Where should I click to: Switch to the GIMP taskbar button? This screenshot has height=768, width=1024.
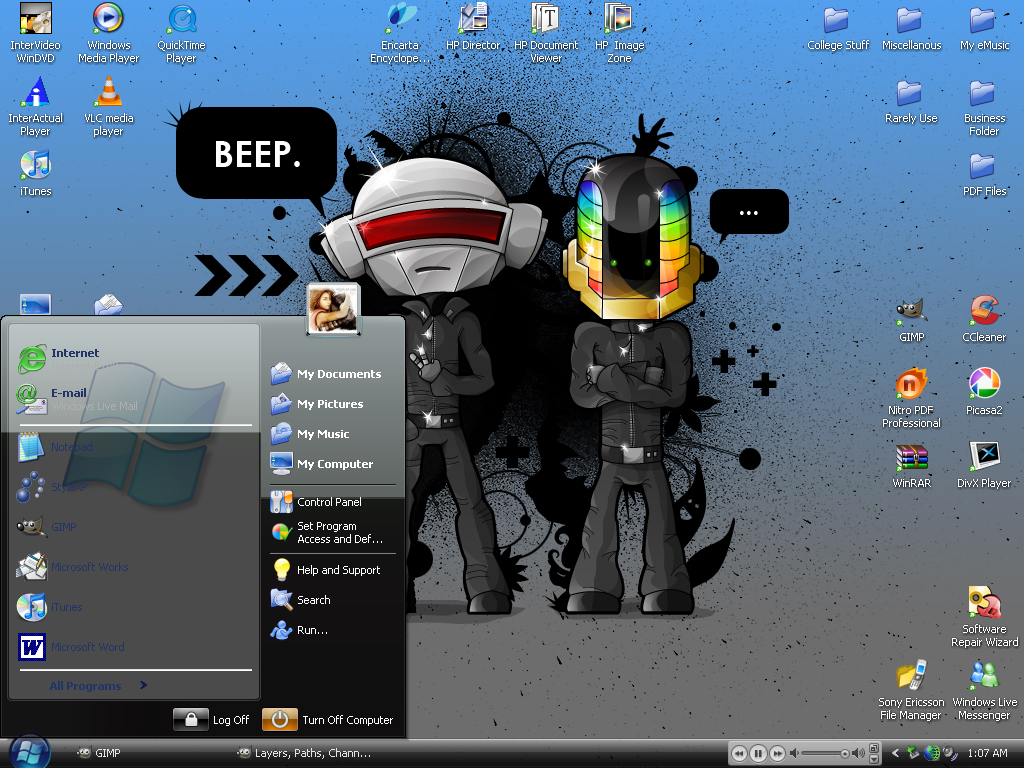click(x=99, y=753)
